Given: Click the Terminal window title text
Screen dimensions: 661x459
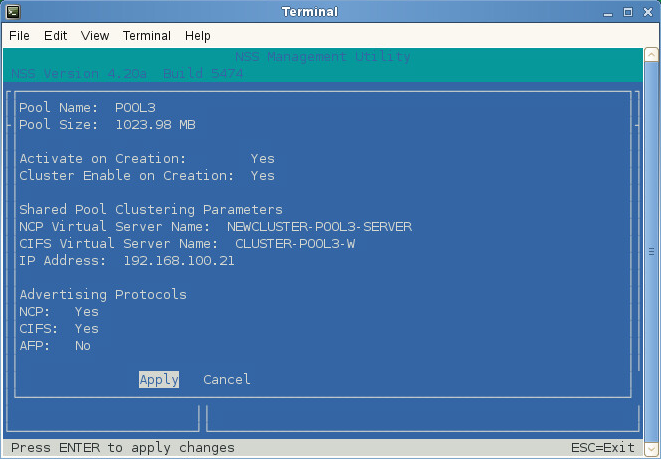Looking at the screenshot, I should click(310, 11).
